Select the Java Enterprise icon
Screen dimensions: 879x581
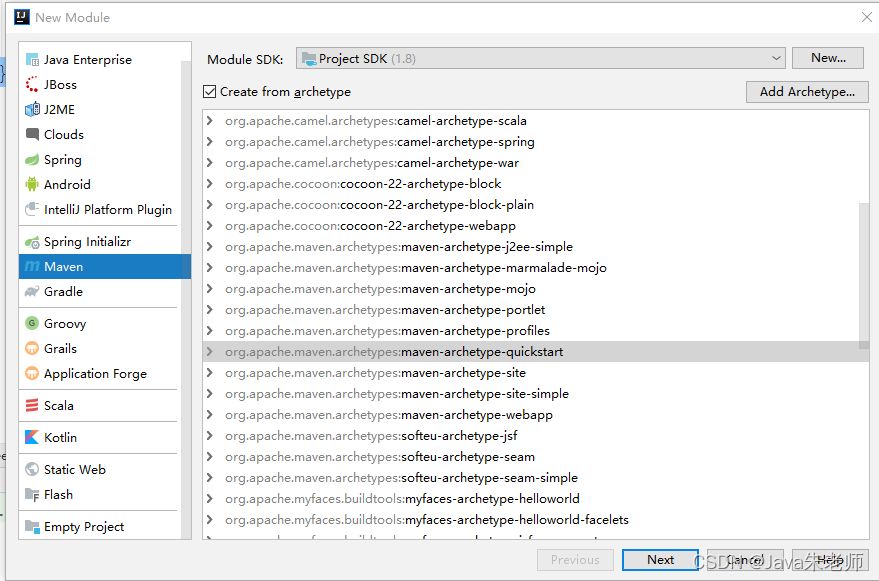click(32, 60)
